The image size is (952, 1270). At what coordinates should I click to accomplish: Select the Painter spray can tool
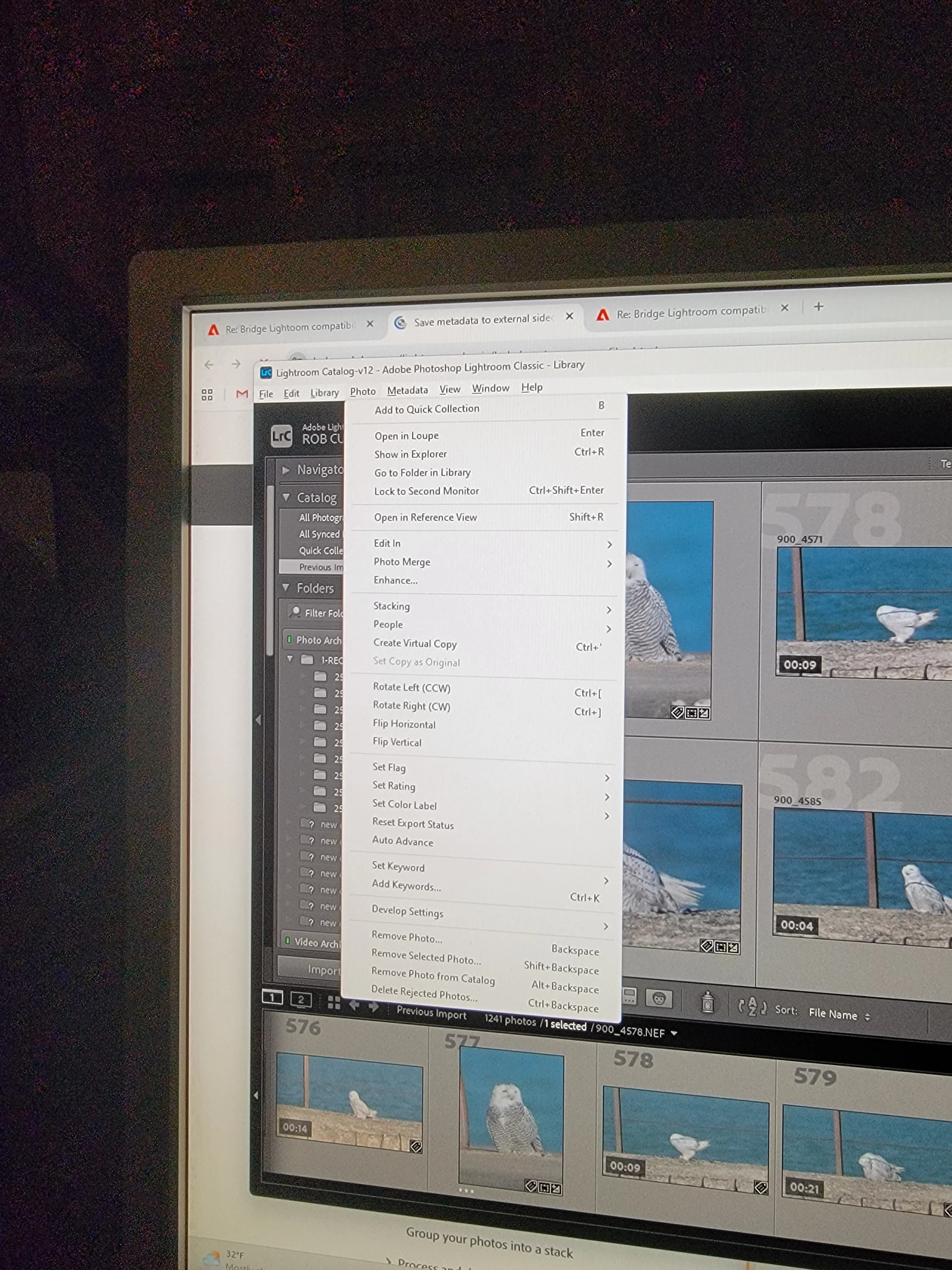[x=708, y=1002]
